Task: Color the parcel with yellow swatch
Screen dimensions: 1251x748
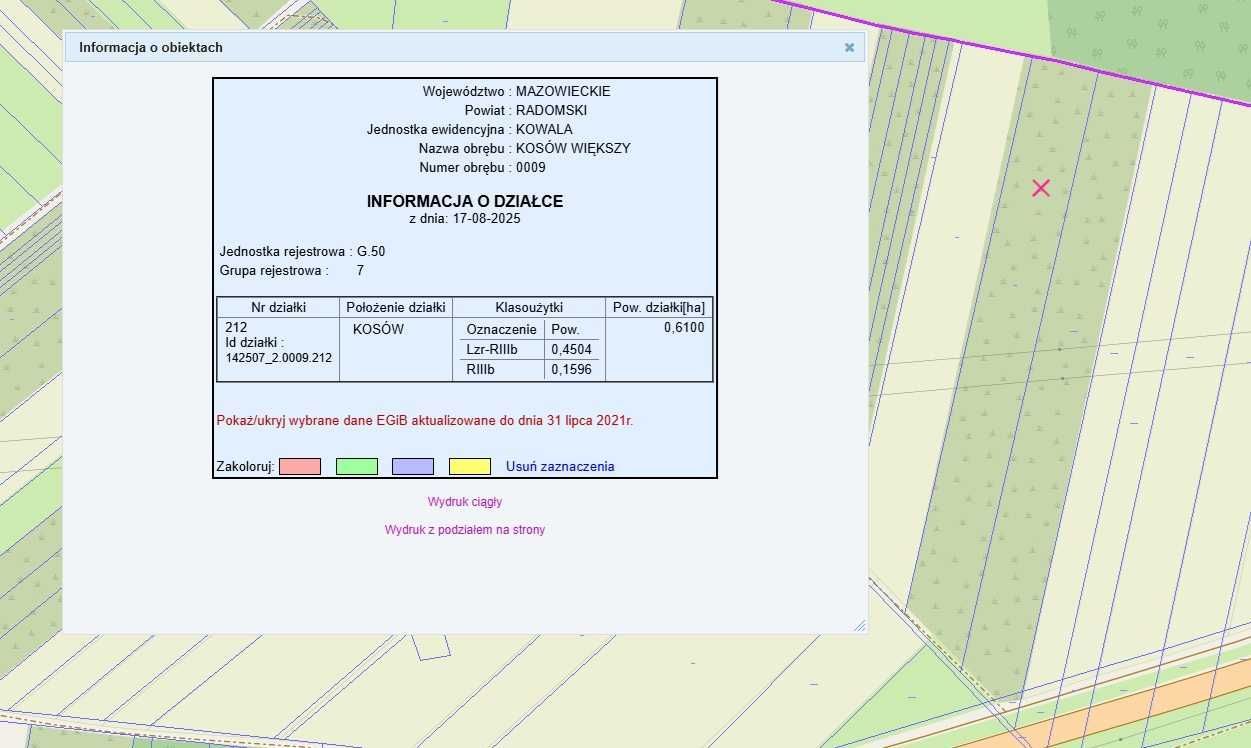Action: tap(470, 466)
